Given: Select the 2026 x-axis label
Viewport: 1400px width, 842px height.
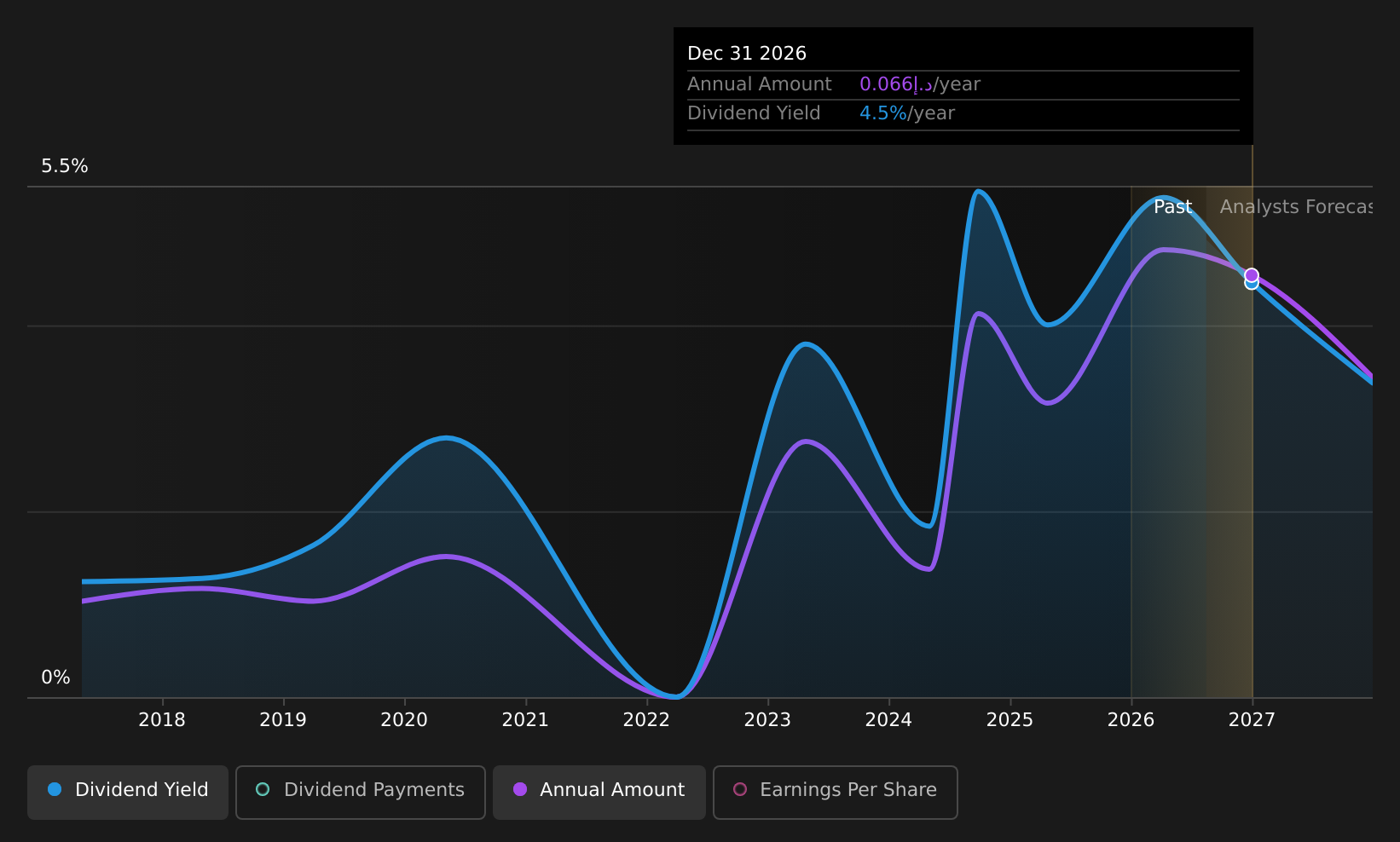Looking at the screenshot, I should click(x=1131, y=720).
